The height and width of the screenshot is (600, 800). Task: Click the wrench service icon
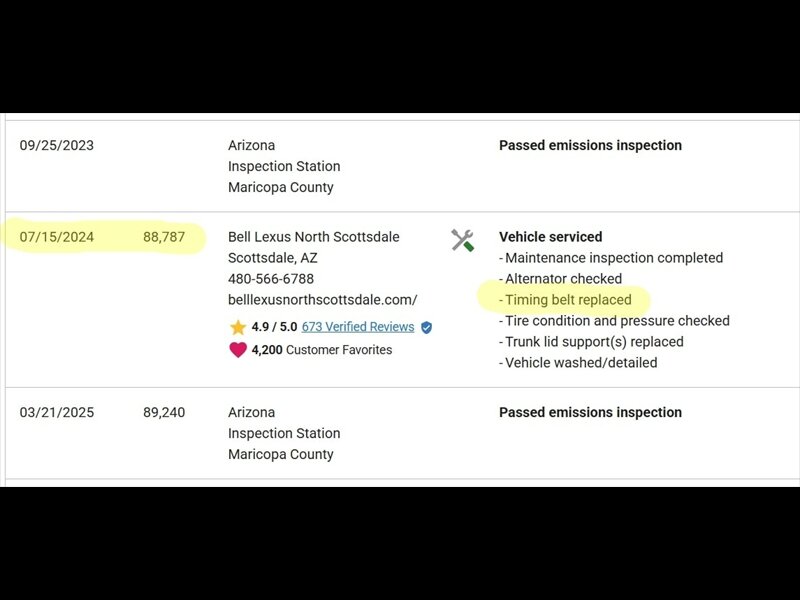pos(462,240)
